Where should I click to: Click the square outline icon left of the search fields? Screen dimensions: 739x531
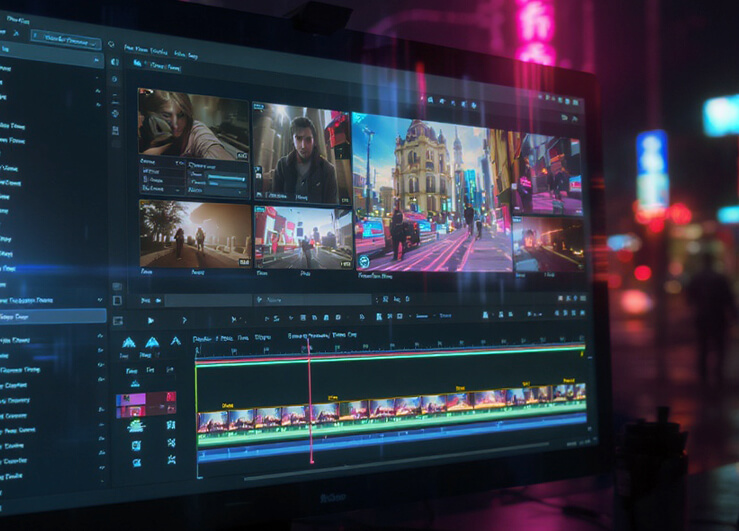point(117,300)
